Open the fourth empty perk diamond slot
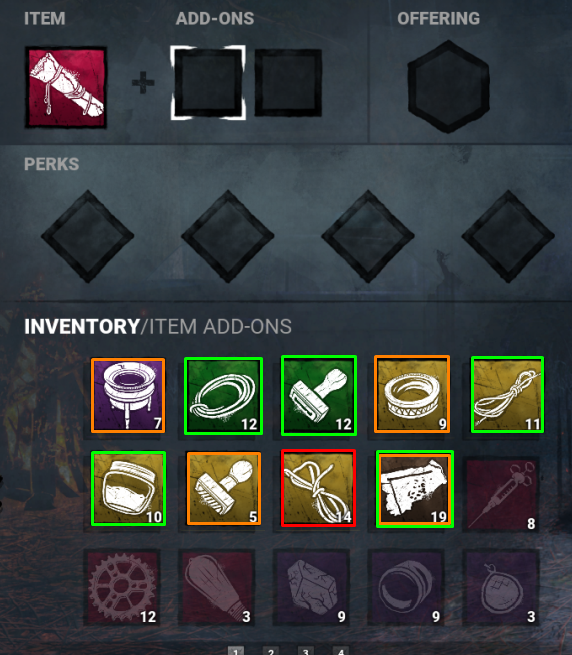The height and width of the screenshot is (655, 572). click(x=508, y=236)
